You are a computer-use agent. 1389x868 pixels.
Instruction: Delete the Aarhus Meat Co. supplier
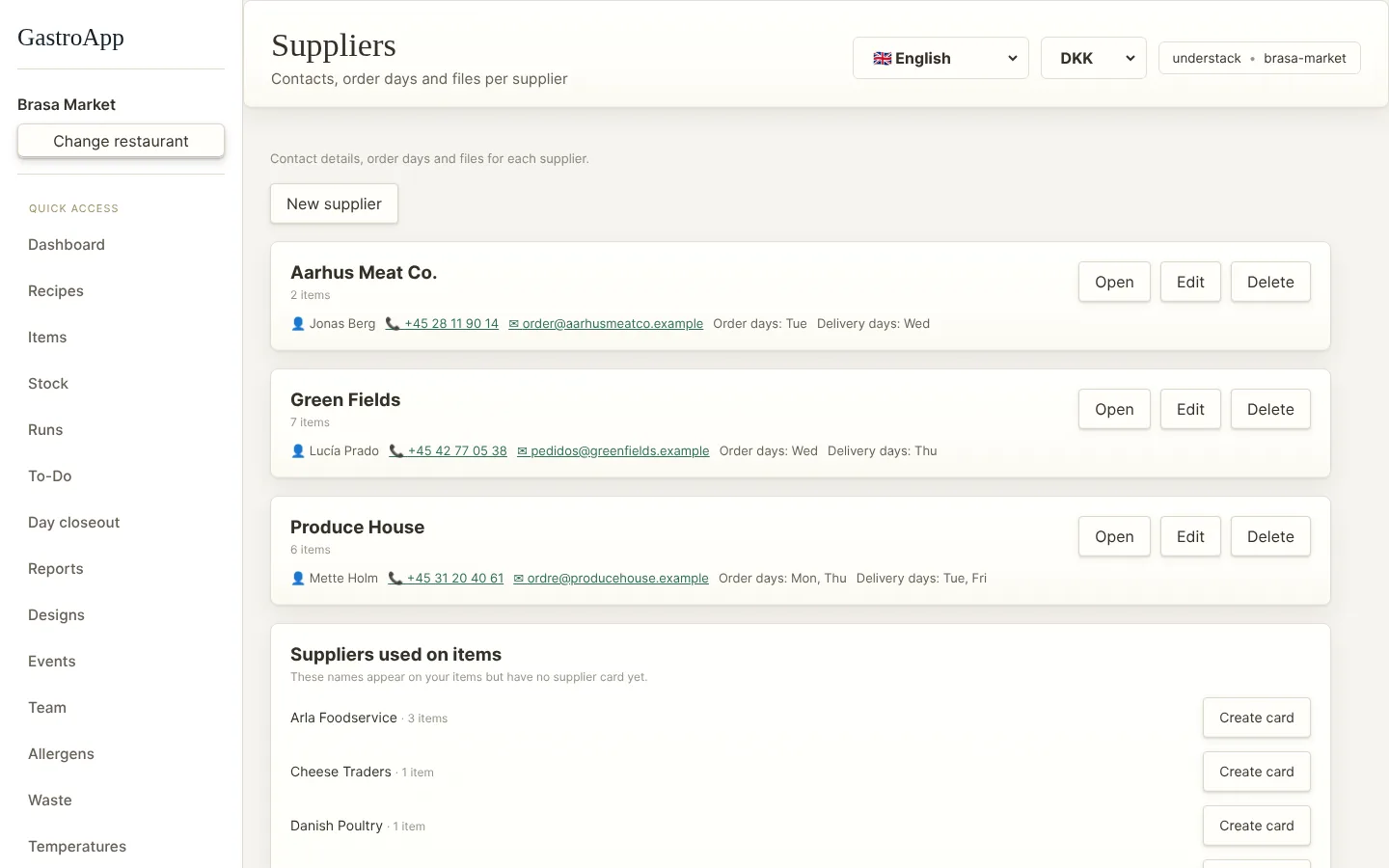pos(1270,282)
